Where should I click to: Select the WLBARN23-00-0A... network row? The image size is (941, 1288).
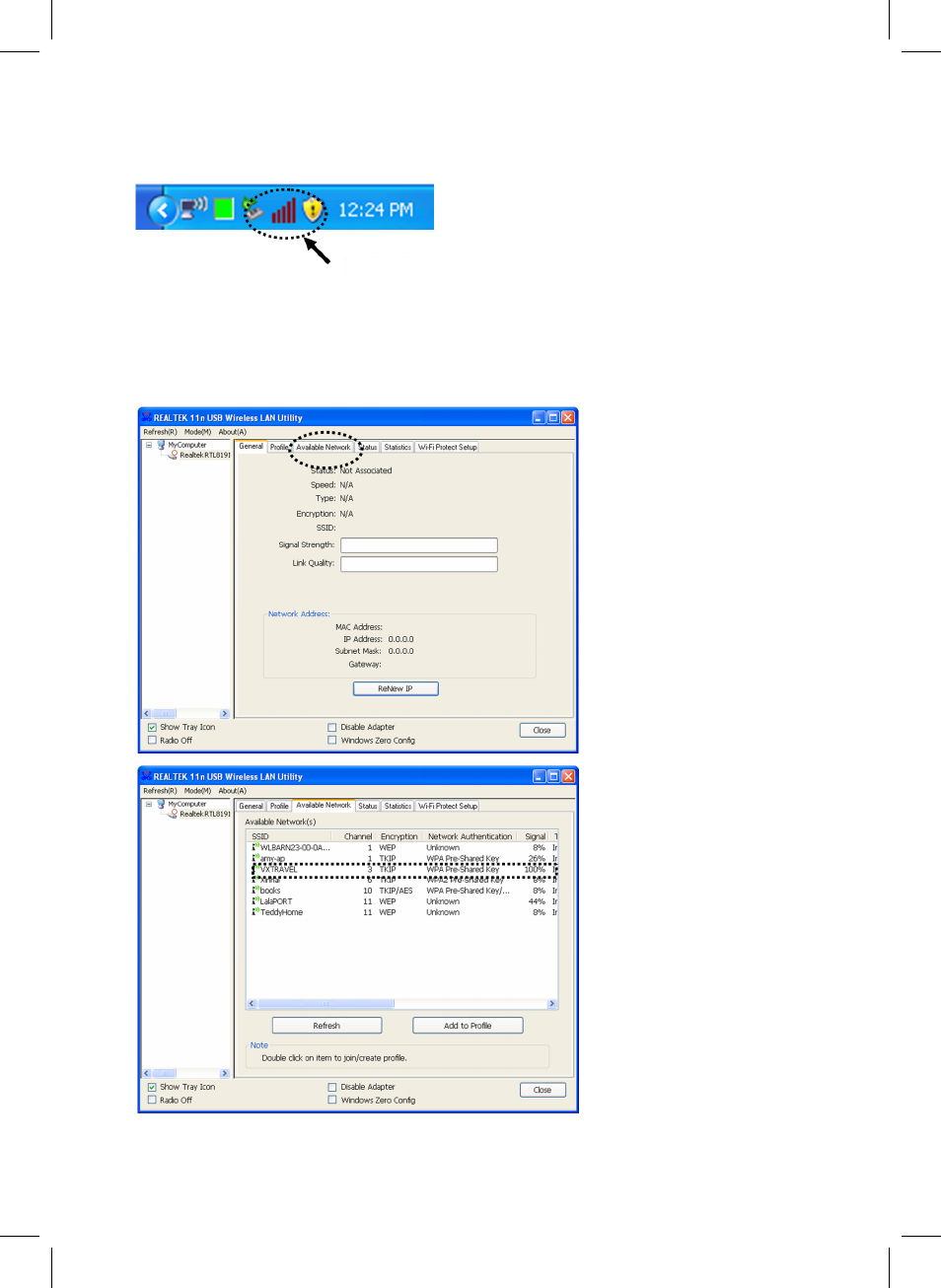(402, 848)
